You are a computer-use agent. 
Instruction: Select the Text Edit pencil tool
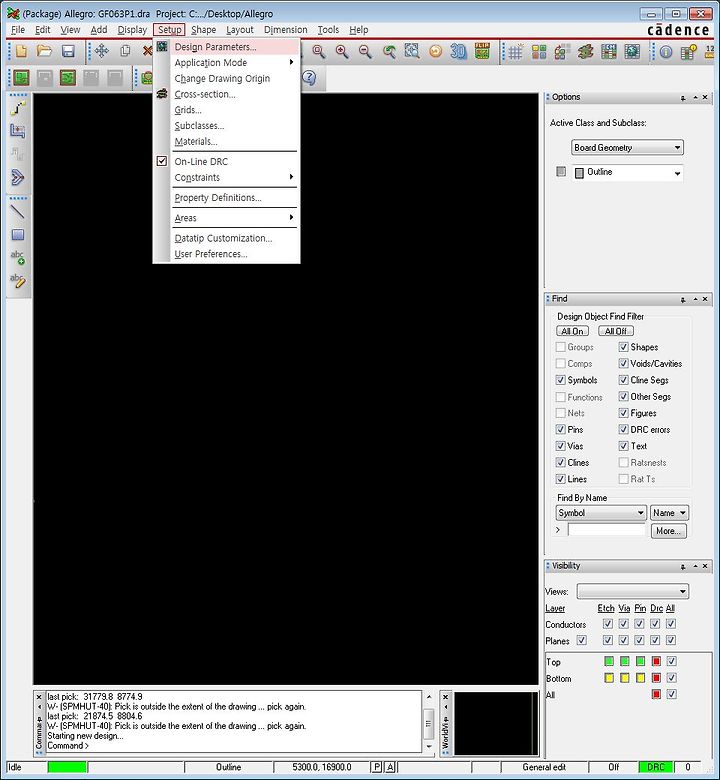click(17, 281)
